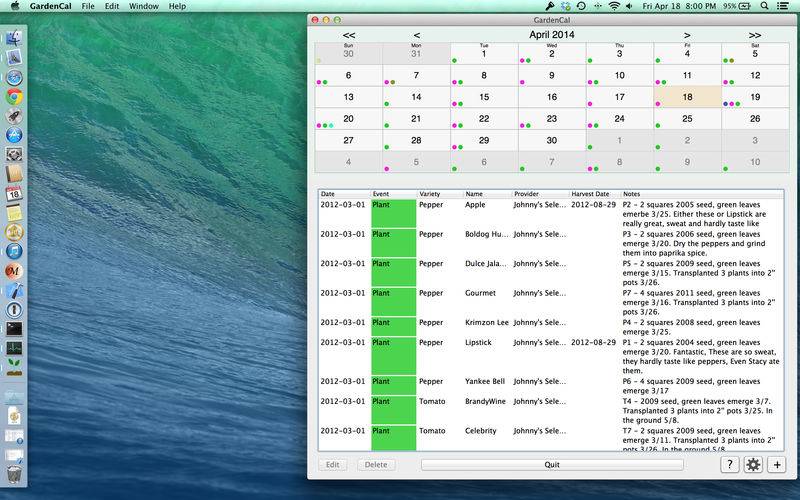The height and width of the screenshot is (500, 800).
Task: Open Spotlight search in menu bar
Action: (x=764, y=6)
